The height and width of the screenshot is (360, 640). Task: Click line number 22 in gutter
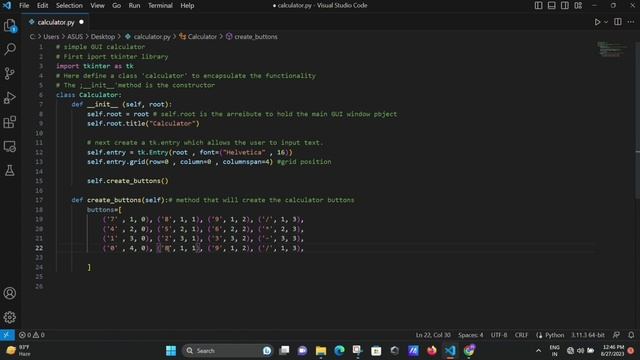point(39,248)
